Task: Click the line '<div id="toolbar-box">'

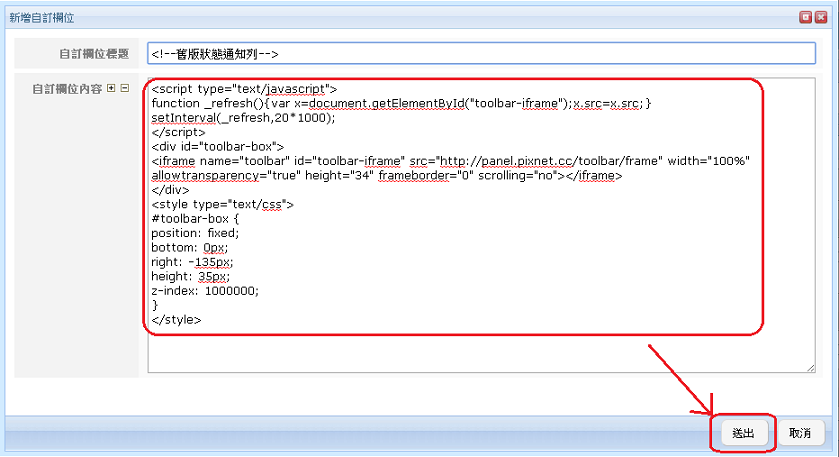Action: pyautogui.click(x=218, y=147)
